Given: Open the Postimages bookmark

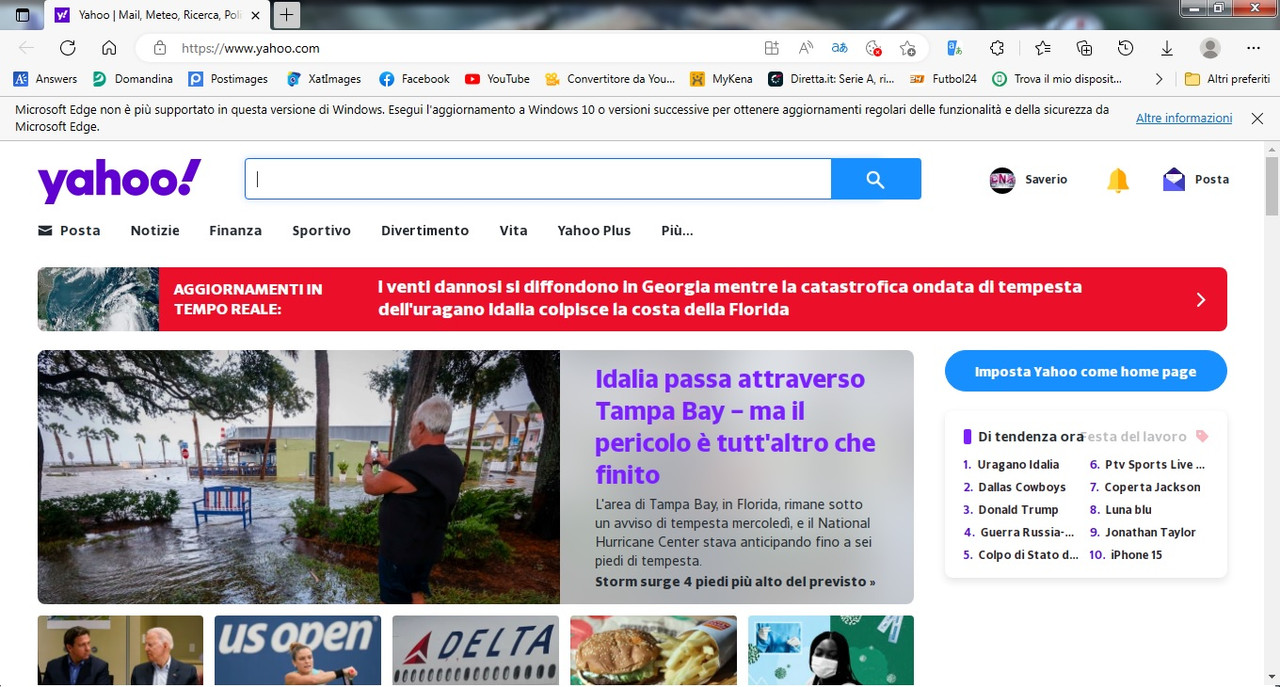Looking at the screenshot, I should coord(229,79).
